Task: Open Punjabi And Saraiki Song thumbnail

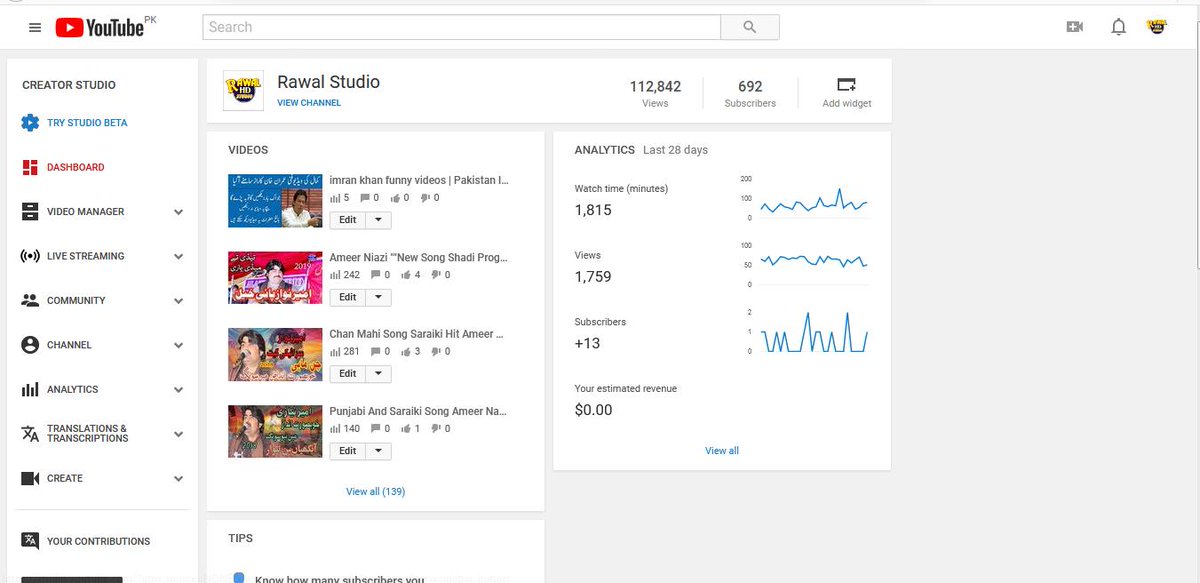Action: (275, 431)
